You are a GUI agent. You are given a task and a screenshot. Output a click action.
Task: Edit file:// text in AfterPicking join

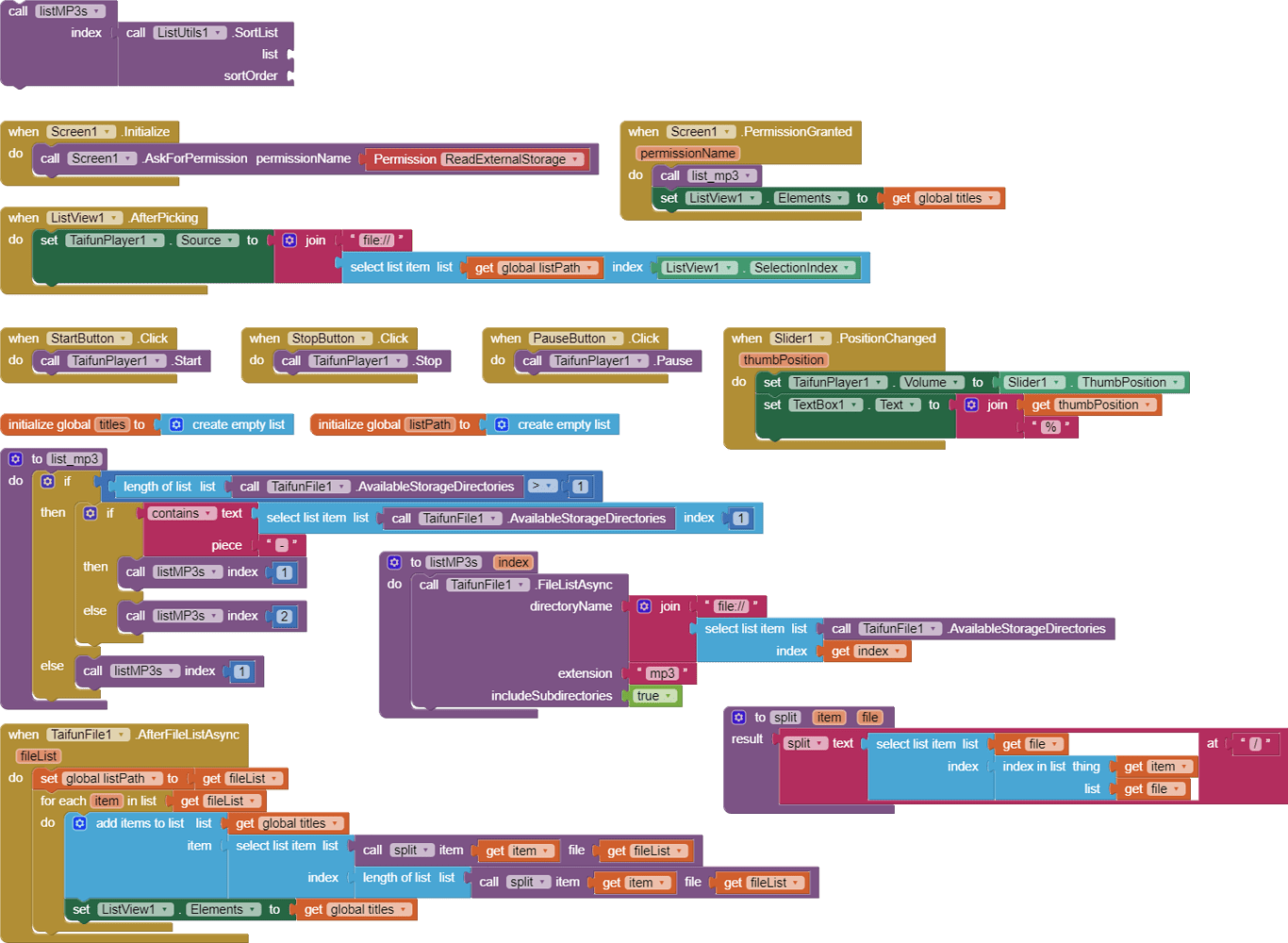377,240
